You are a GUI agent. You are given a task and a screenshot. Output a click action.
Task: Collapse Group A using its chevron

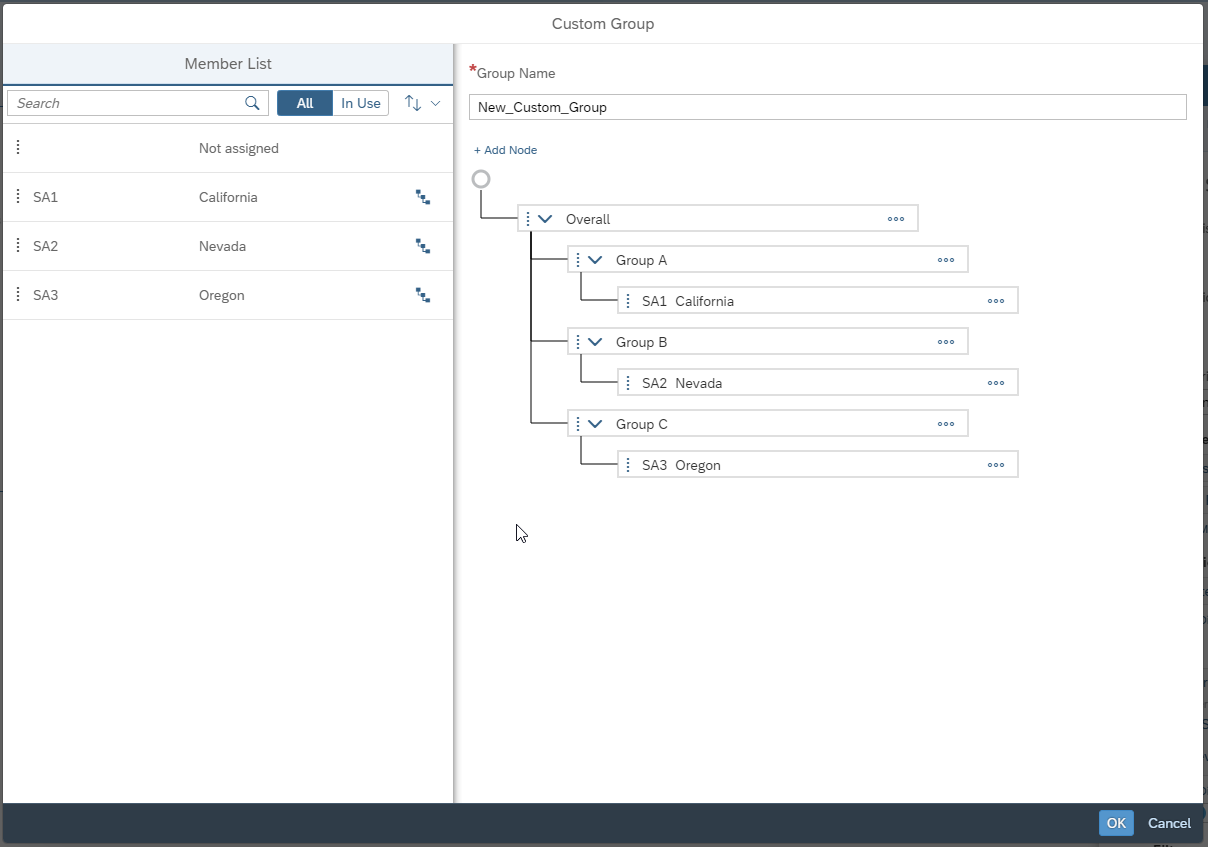[x=593, y=259]
